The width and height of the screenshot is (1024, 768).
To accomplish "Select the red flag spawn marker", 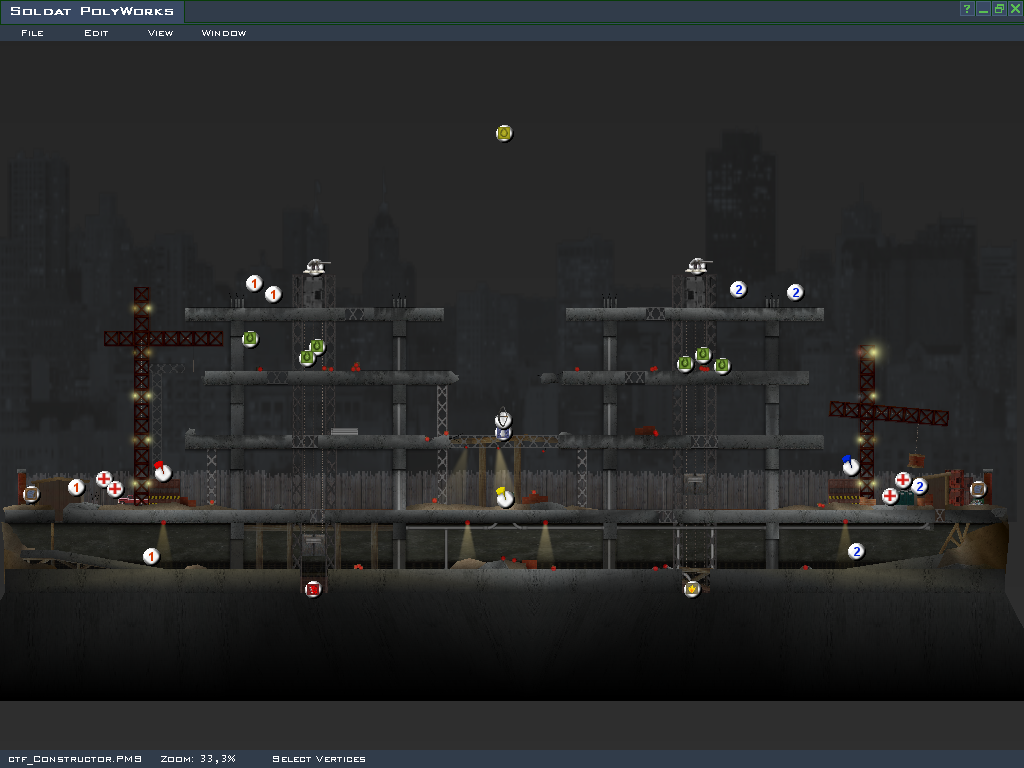I will click(x=162, y=471).
